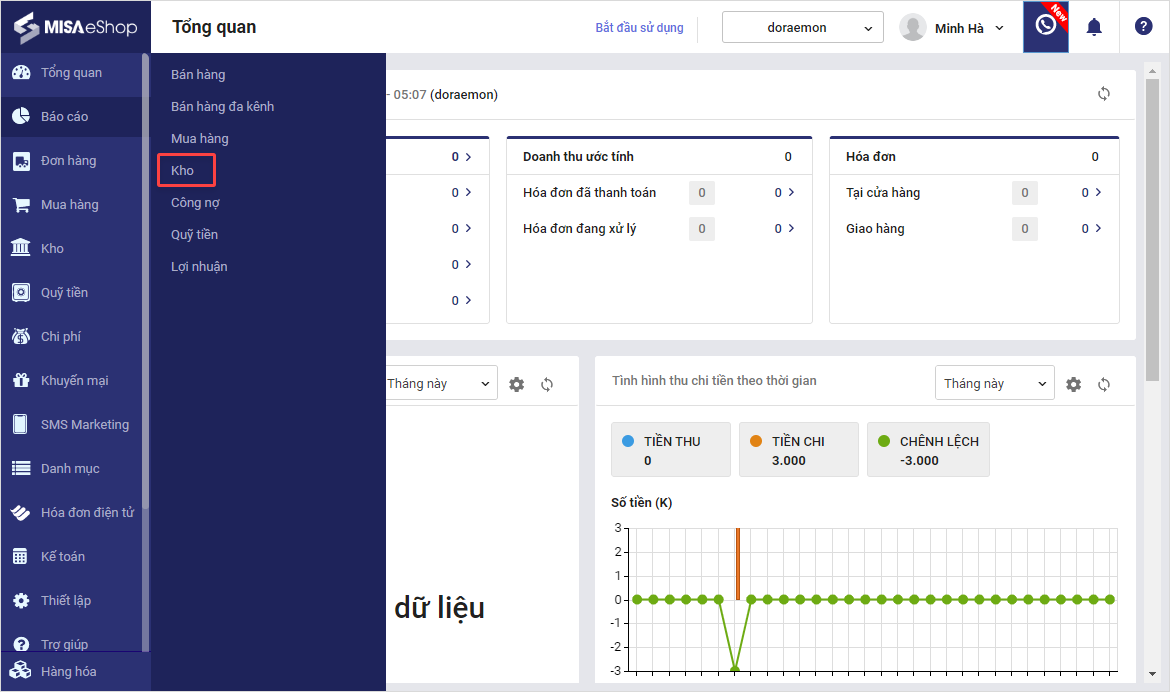Viewport: 1170px width, 692px height.
Task: Expand the Minh Hà account menu arrow
Action: (x=999, y=28)
